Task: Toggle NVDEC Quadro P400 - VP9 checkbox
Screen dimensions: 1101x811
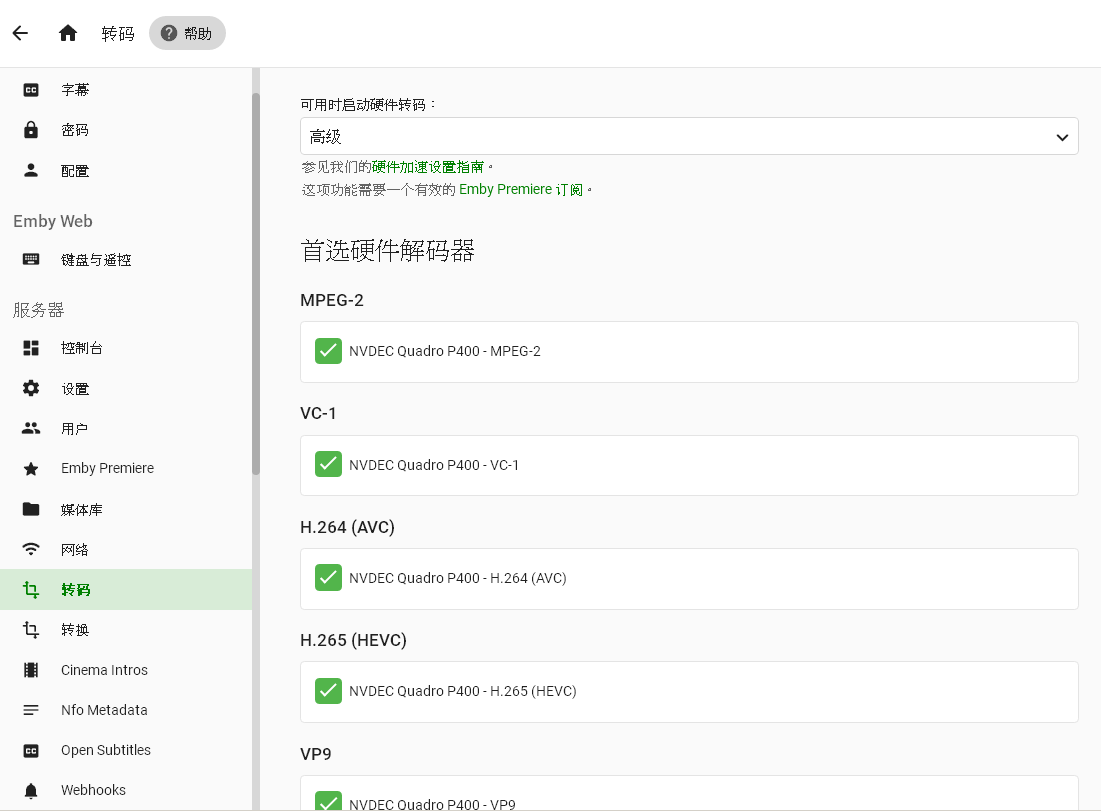Action: (328, 801)
